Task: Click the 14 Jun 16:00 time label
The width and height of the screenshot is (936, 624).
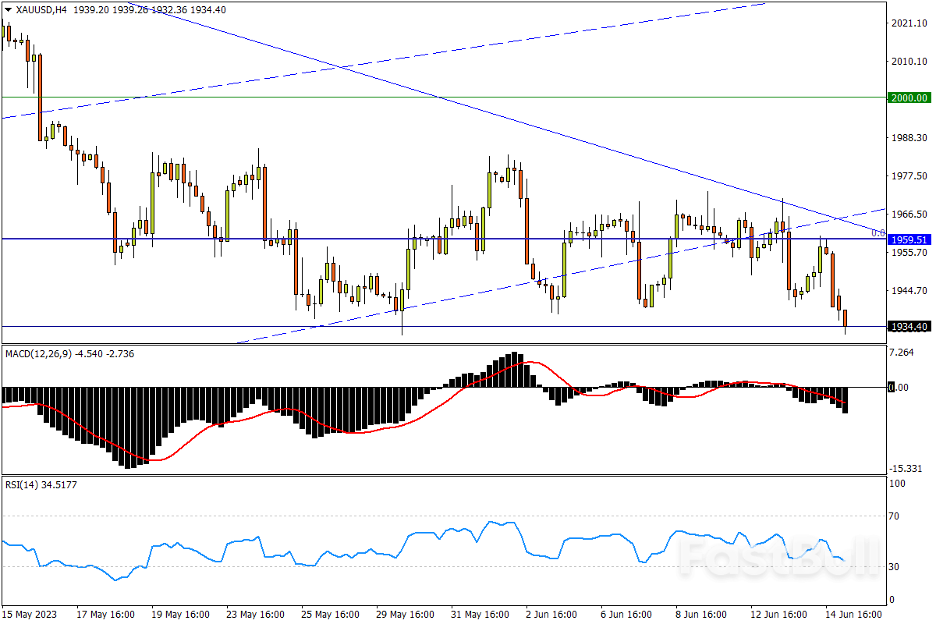Action: coord(854,614)
